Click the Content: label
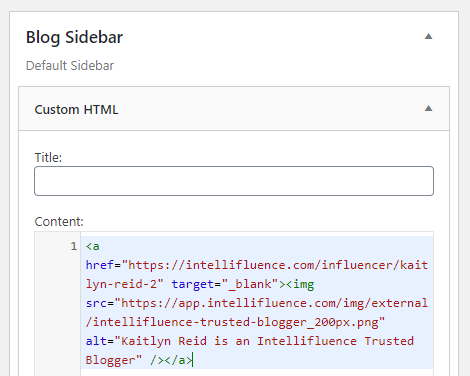Image resolution: width=470 pixels, height=376 pixels. (x=59, y=222)
